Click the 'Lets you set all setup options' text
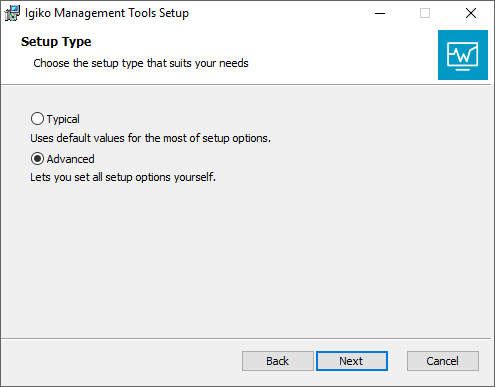Viewport: 495px width, 387px height. 123,177
